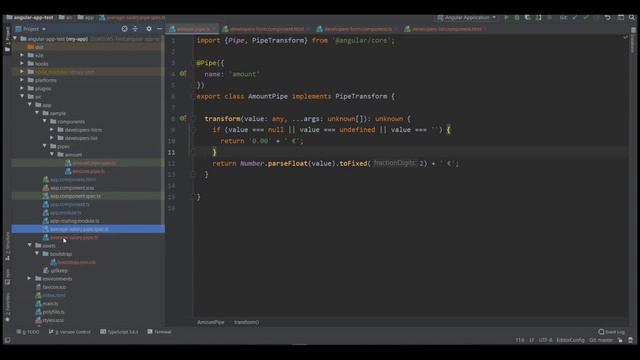Viewport: 640px width, 360px height.
Task: Collapse the assets folder
Action: [30, 245]
